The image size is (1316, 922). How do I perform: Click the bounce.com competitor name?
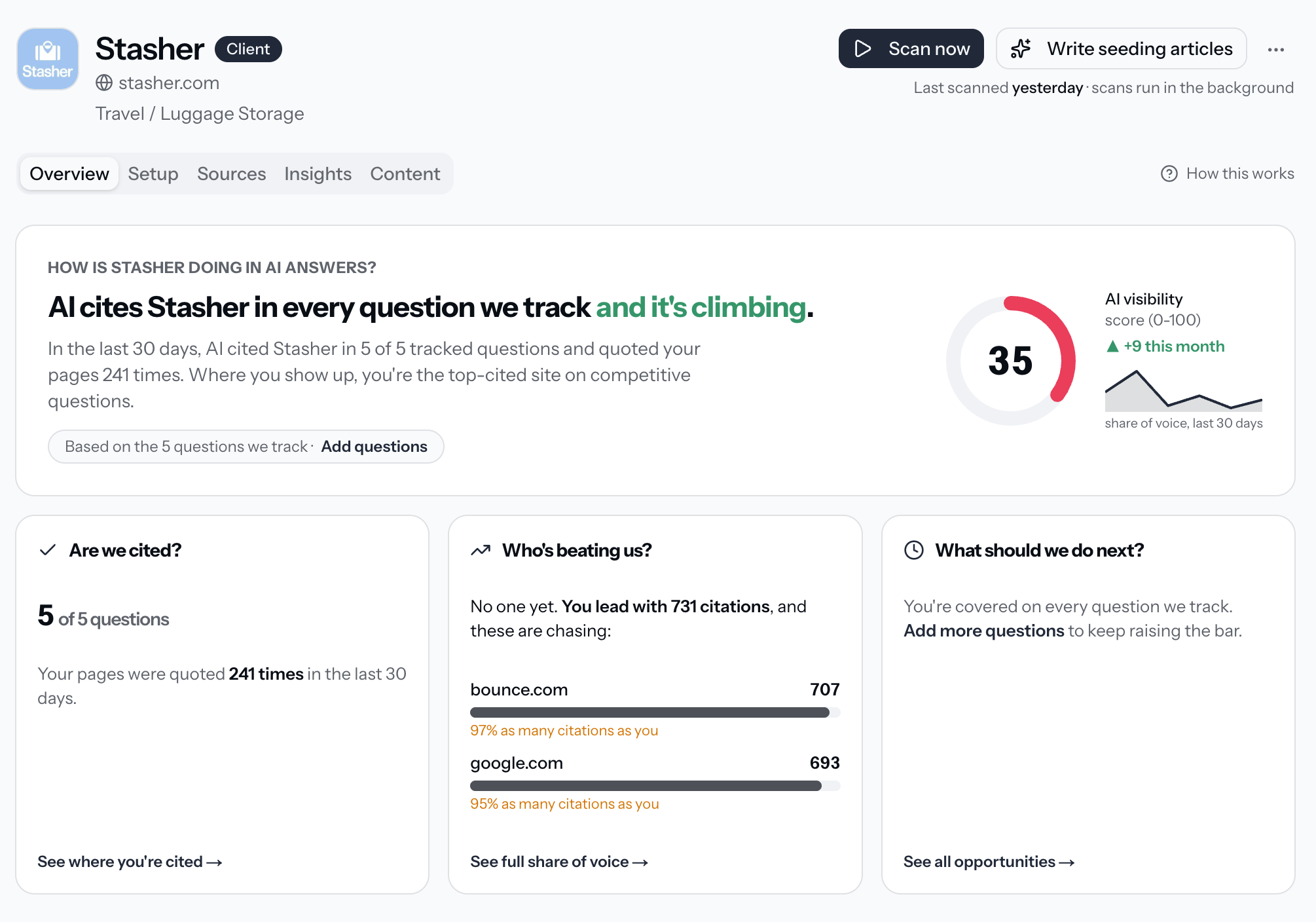pos(519,690)
